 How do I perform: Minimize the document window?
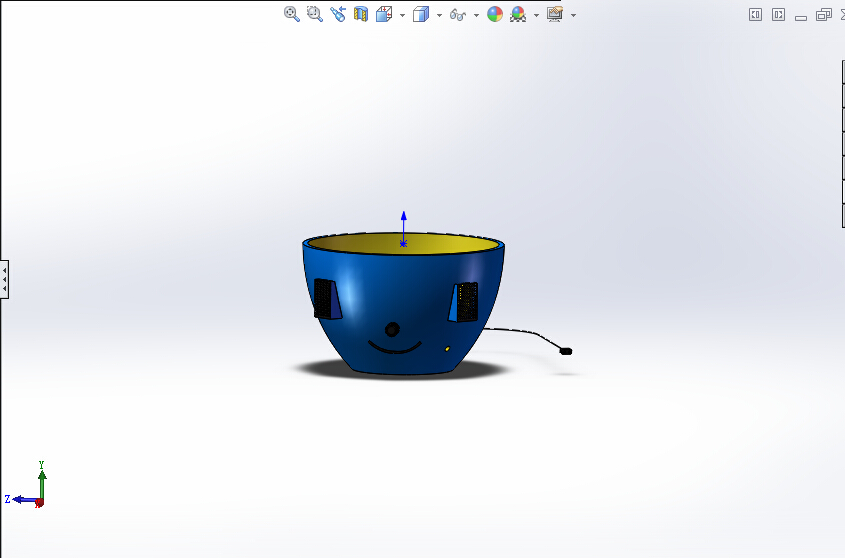click(801, 17)
